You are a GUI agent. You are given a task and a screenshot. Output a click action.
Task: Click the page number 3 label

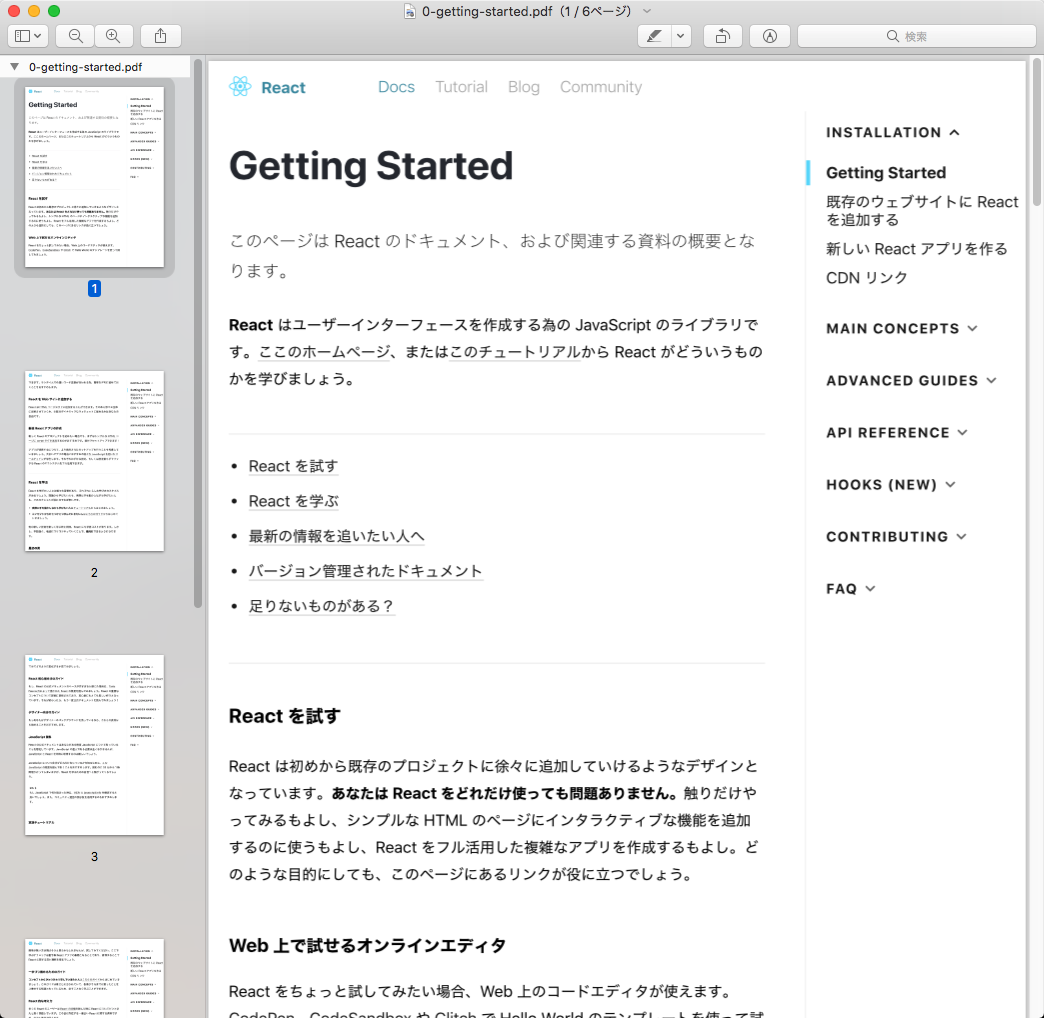pos(94,856)
